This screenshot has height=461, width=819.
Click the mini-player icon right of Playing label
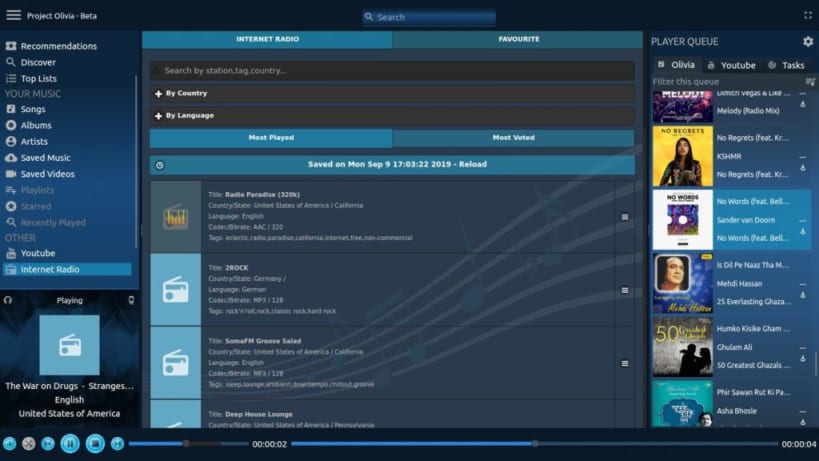pyautogui.click(x=131, y=300)
